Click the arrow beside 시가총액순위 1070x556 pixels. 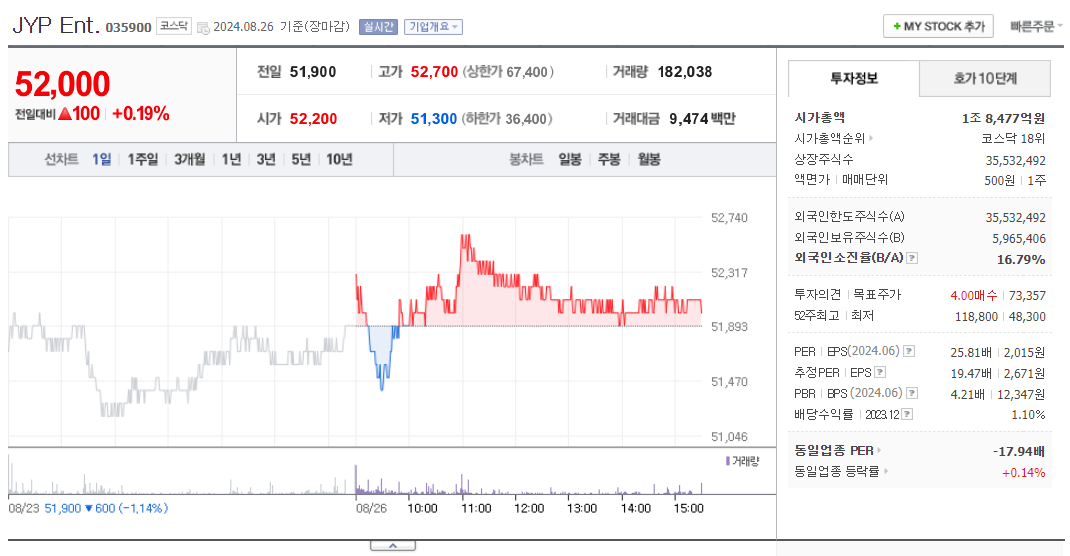871,138
